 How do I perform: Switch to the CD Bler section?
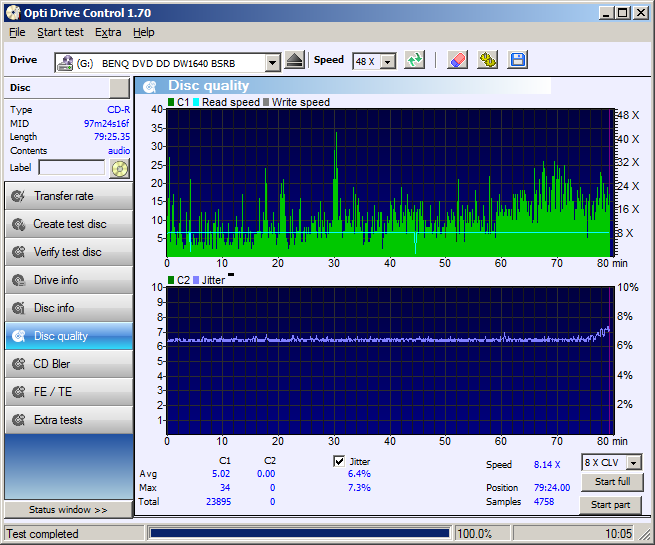(69, 364)
